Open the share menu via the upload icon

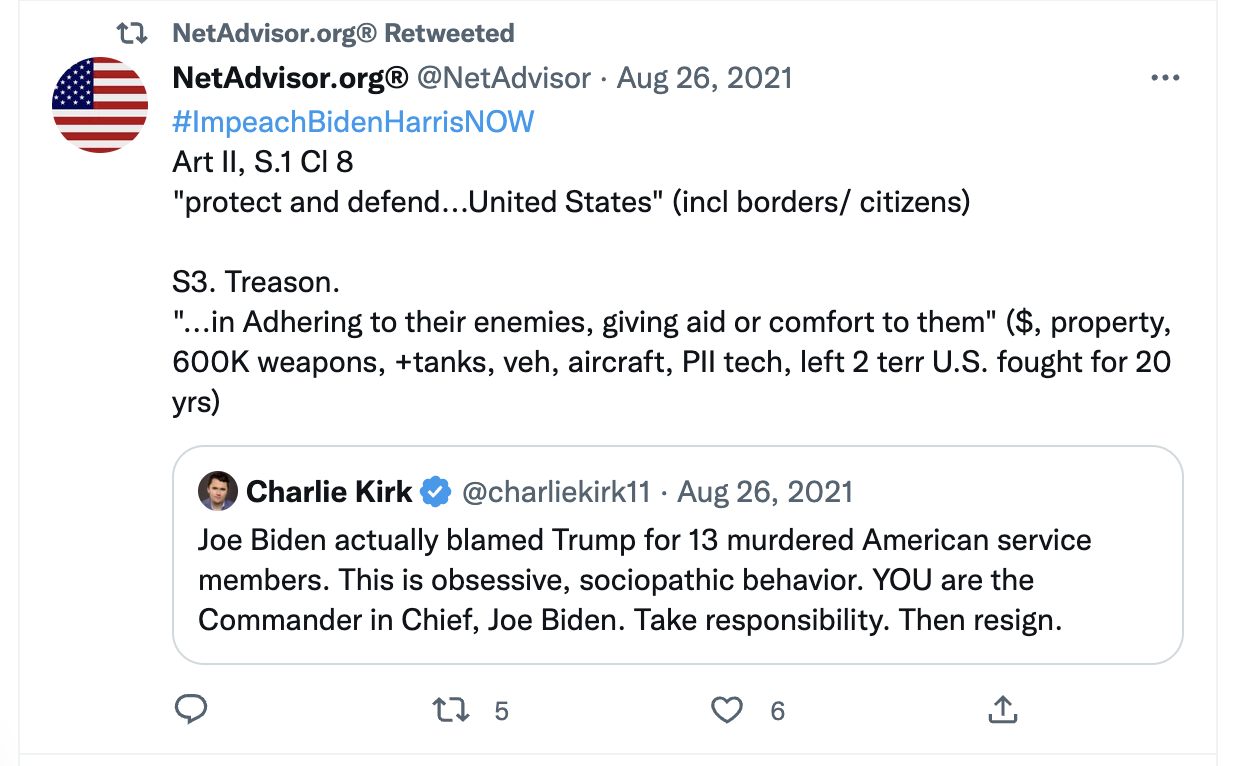tap(1002, 710)
